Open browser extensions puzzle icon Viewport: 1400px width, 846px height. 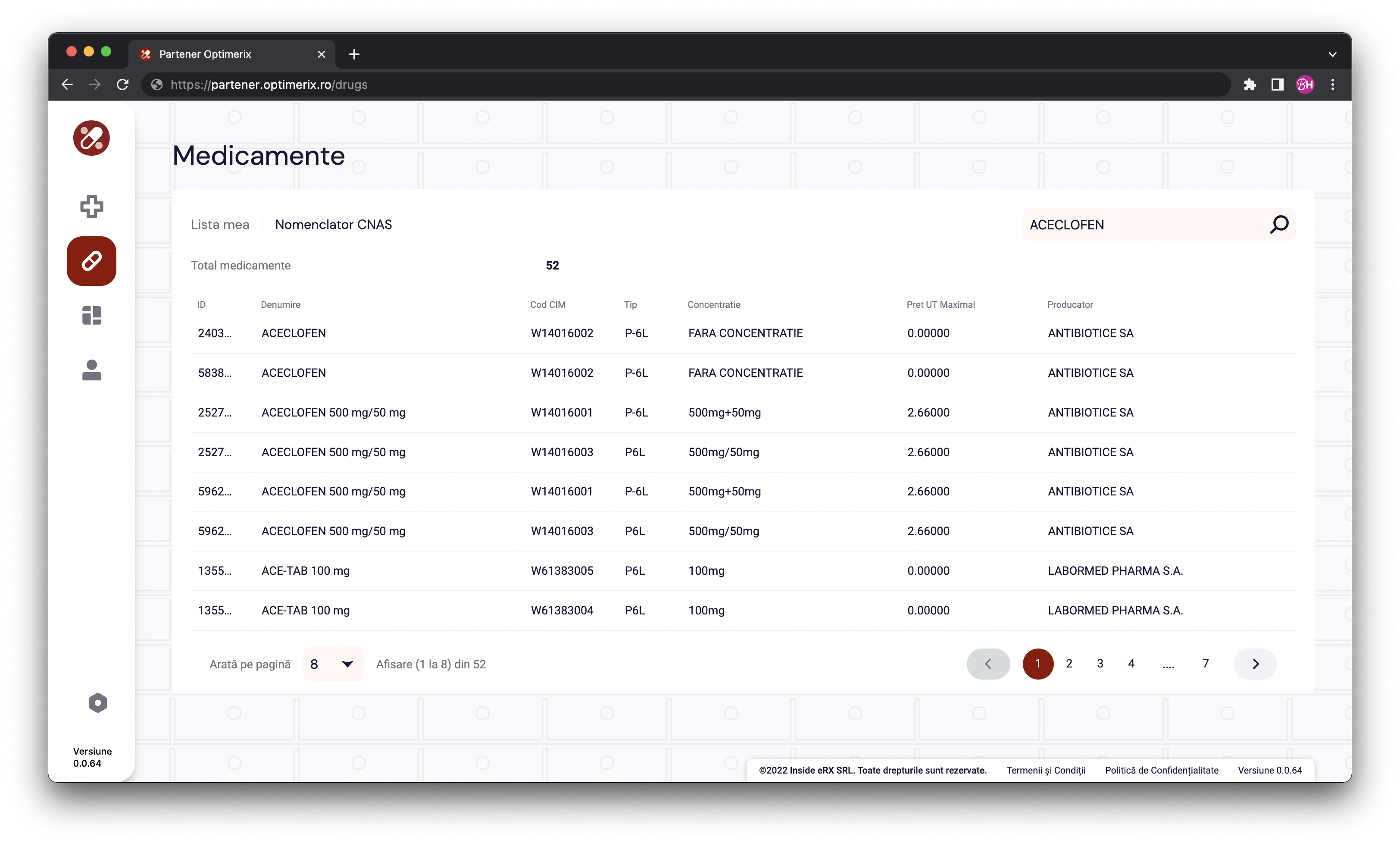tap(1250, 85)
